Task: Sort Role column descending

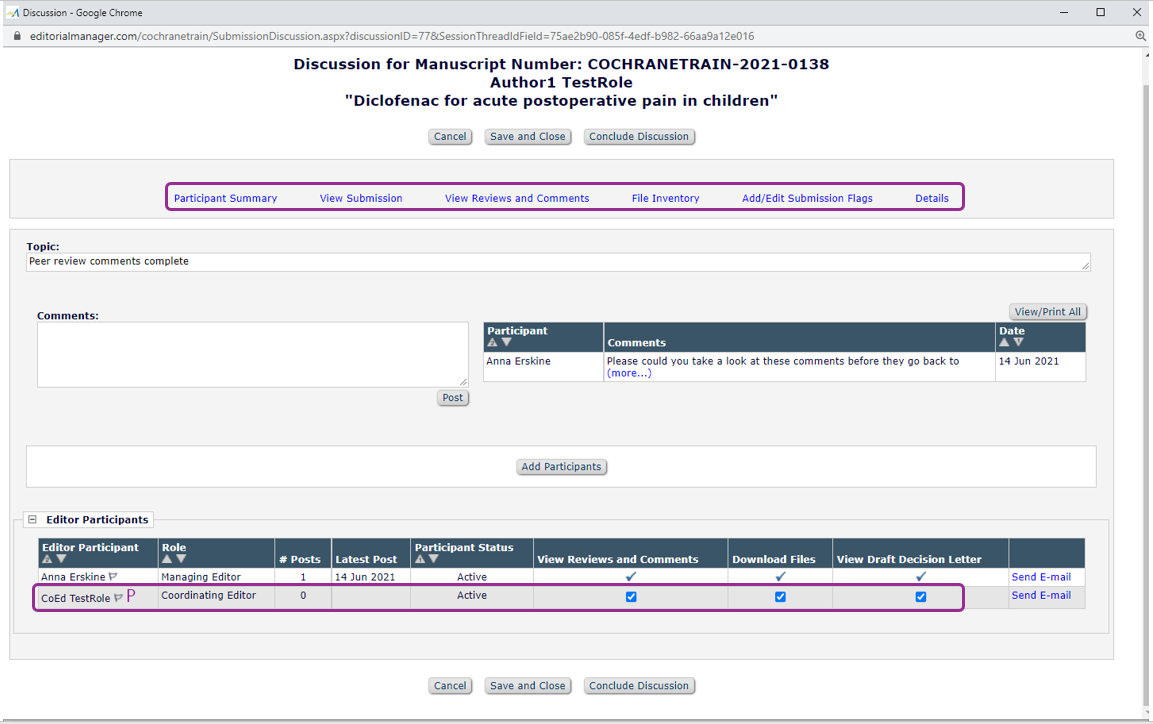Action: [181, 559]
